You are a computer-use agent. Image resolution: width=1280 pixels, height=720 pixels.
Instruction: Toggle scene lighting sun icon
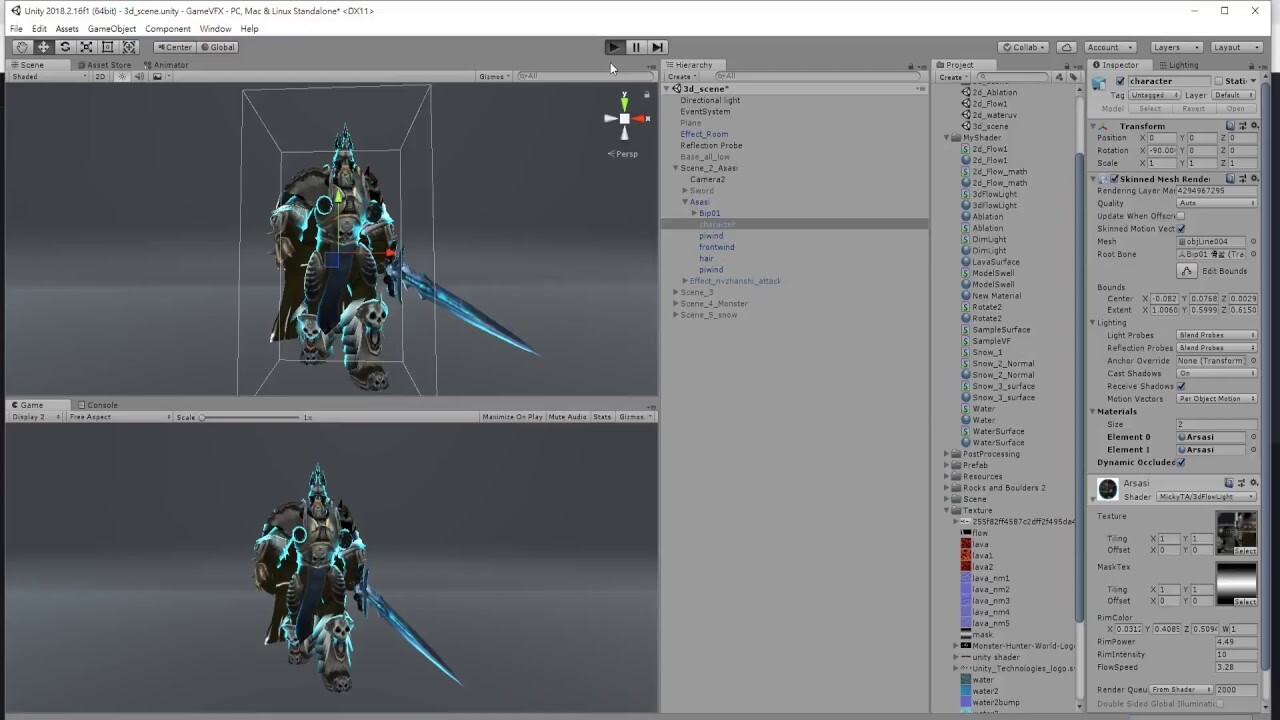pos(123,76)
